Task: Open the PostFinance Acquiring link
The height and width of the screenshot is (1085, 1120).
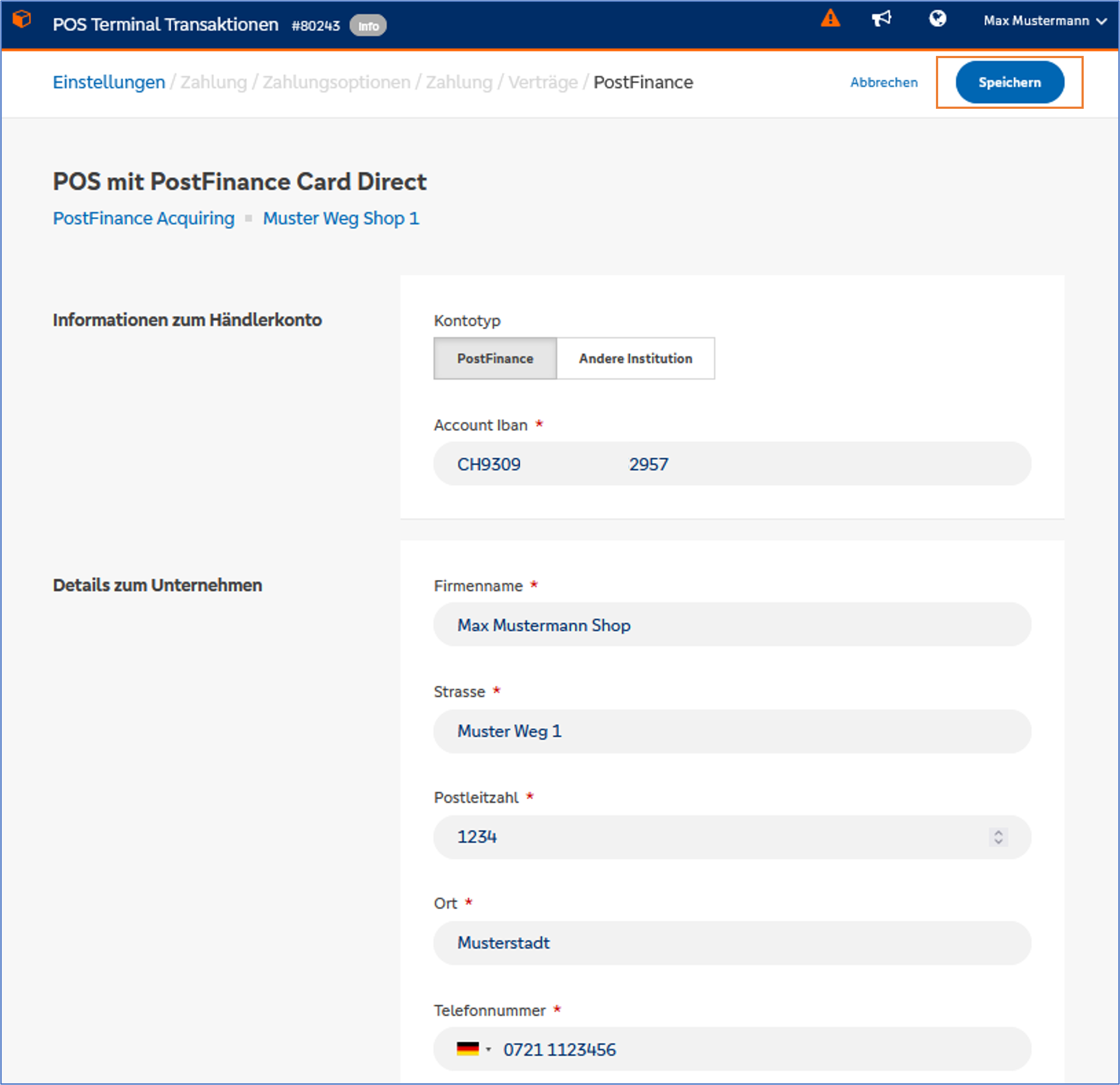Action: (x=143, y=218)
